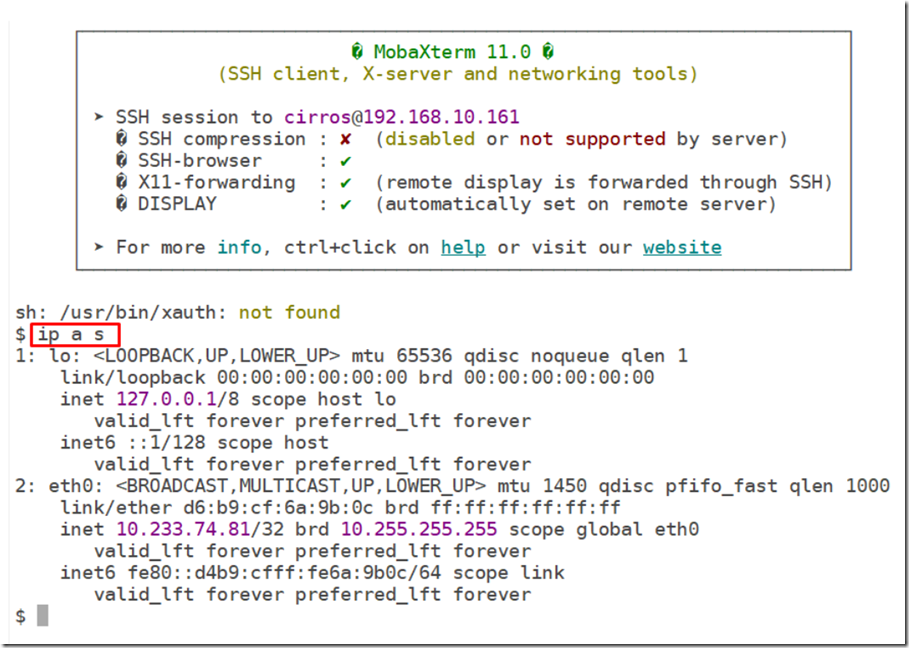
Task: Click the '(SSH client, X-server and networking tools)' subtitle
Action: 458,74
